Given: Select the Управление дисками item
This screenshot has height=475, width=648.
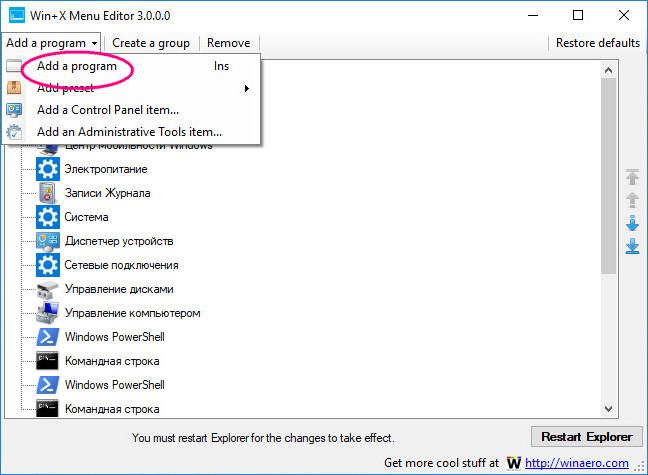Looking at the screenshot, I should pos(119,289).
